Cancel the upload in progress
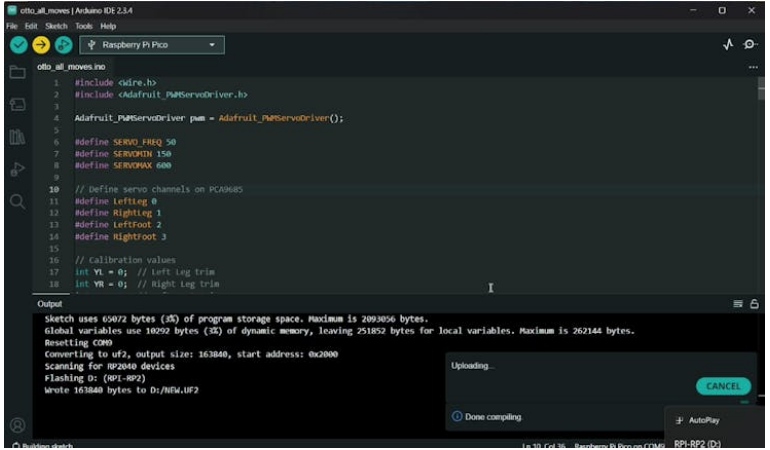 722,386
